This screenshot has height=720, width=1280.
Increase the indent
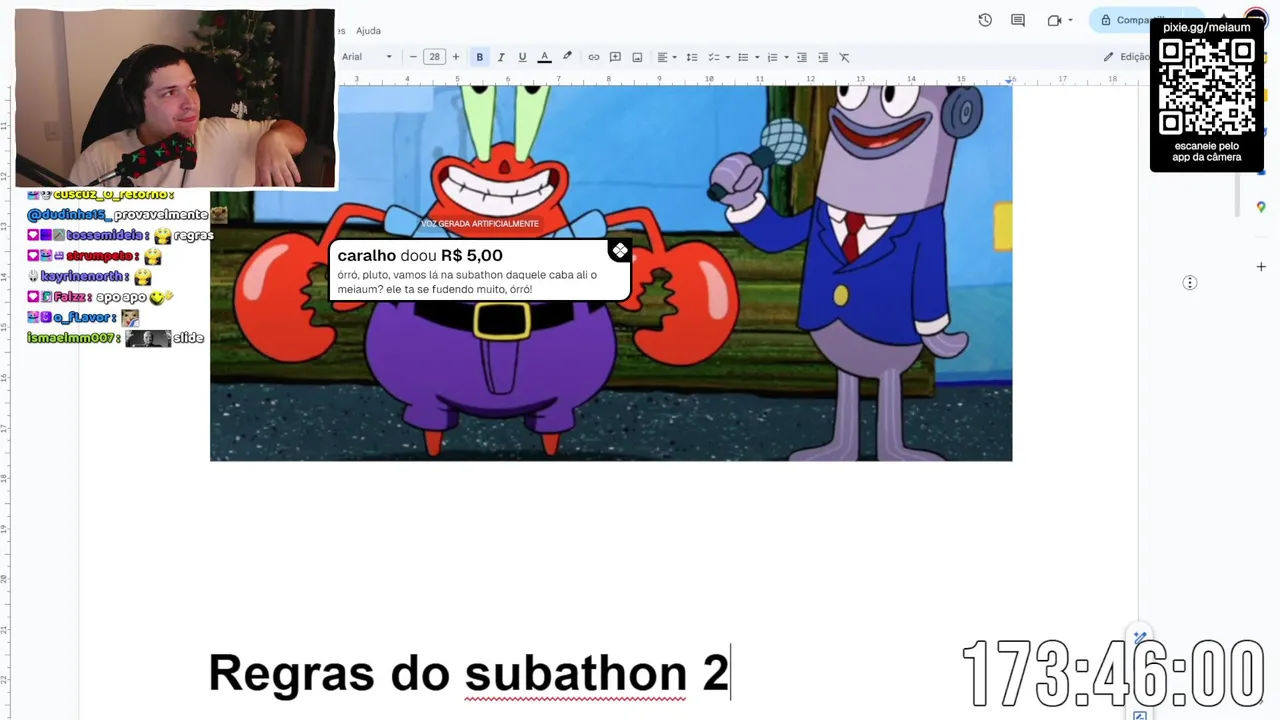(x=823, y=57)
